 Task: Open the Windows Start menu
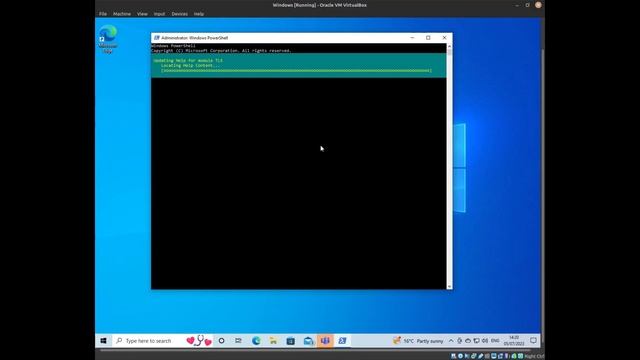point(103,340)
